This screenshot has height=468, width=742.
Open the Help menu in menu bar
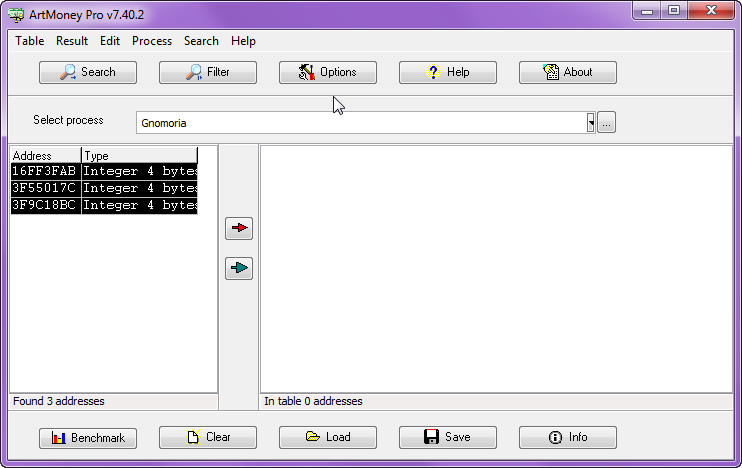click(x=243, y=41)
